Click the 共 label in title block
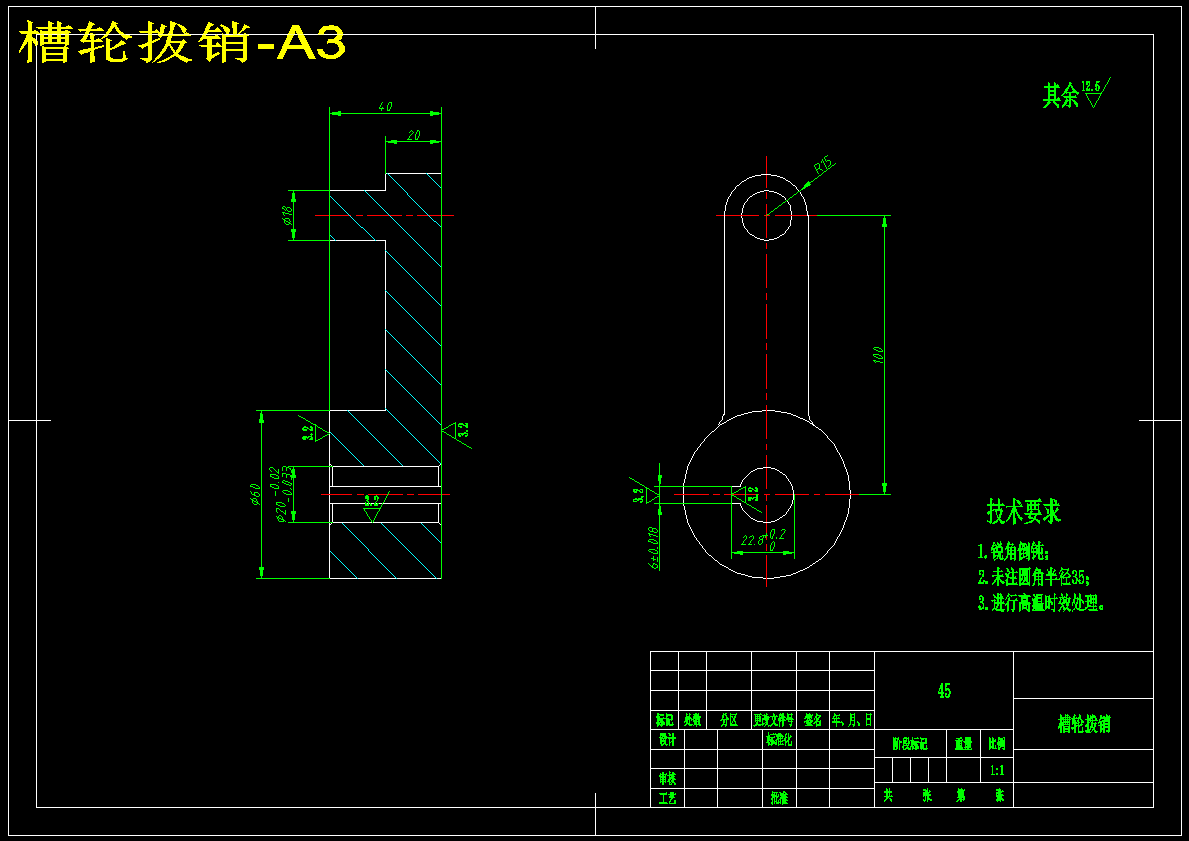Viewport: 1189px width, 841px height. click(888, 795)
